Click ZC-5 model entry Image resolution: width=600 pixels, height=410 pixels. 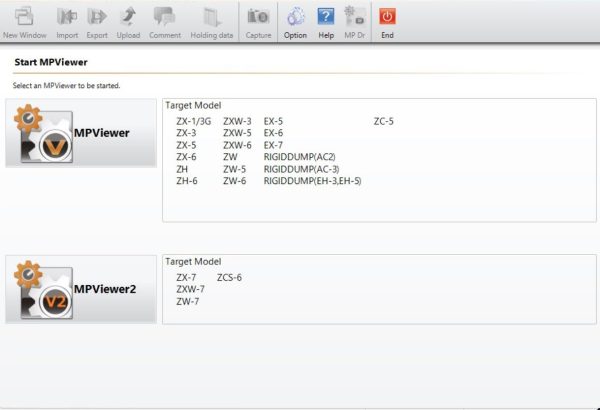tap(383, 121)
